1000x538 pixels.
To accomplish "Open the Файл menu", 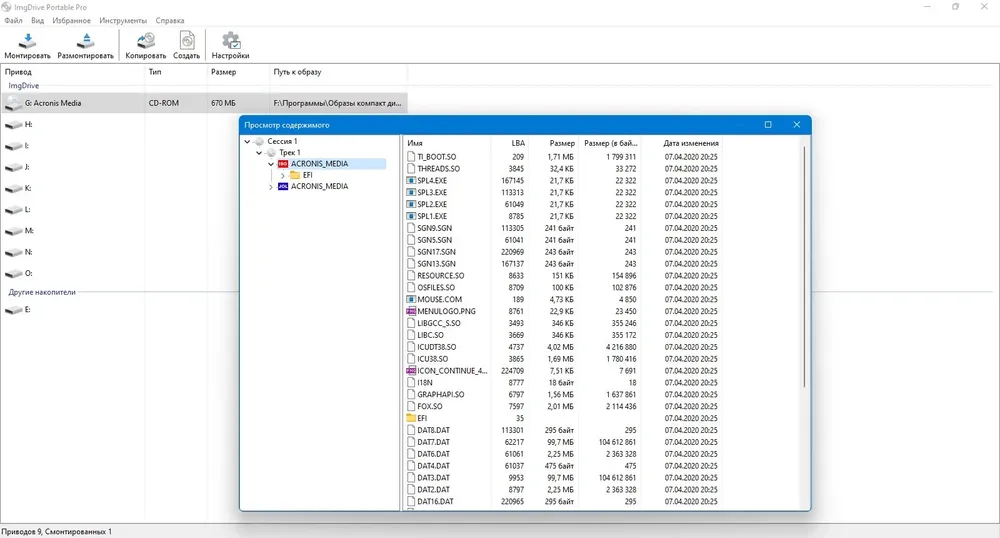I will pos(13,20).
